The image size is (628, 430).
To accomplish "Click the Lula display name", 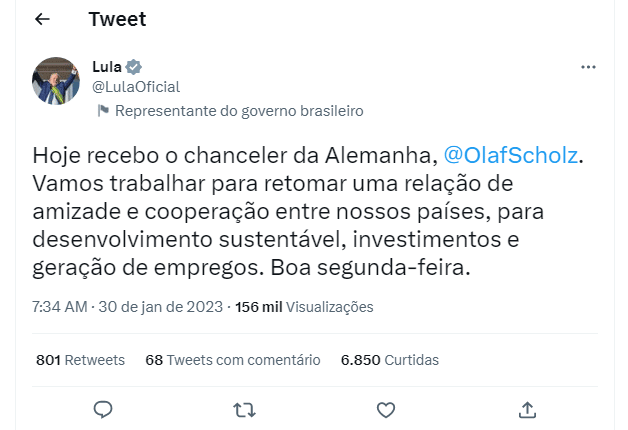I will click(106, 67).
